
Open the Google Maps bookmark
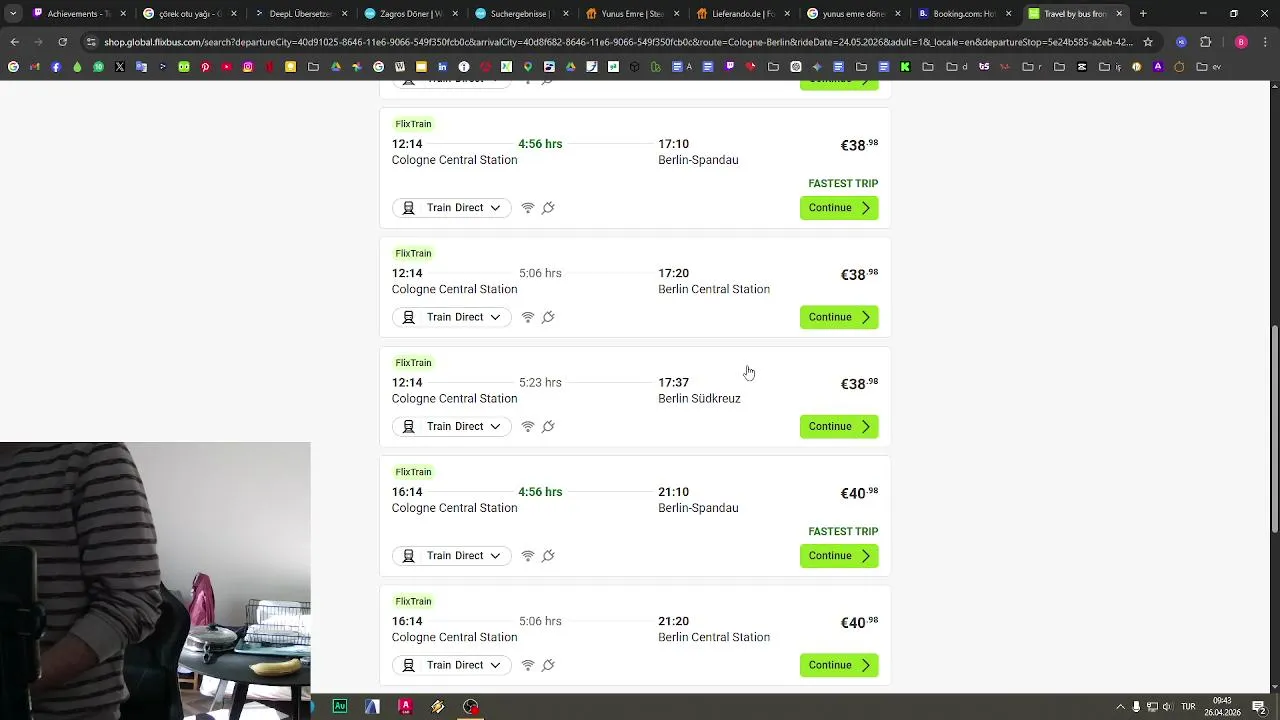528,67
